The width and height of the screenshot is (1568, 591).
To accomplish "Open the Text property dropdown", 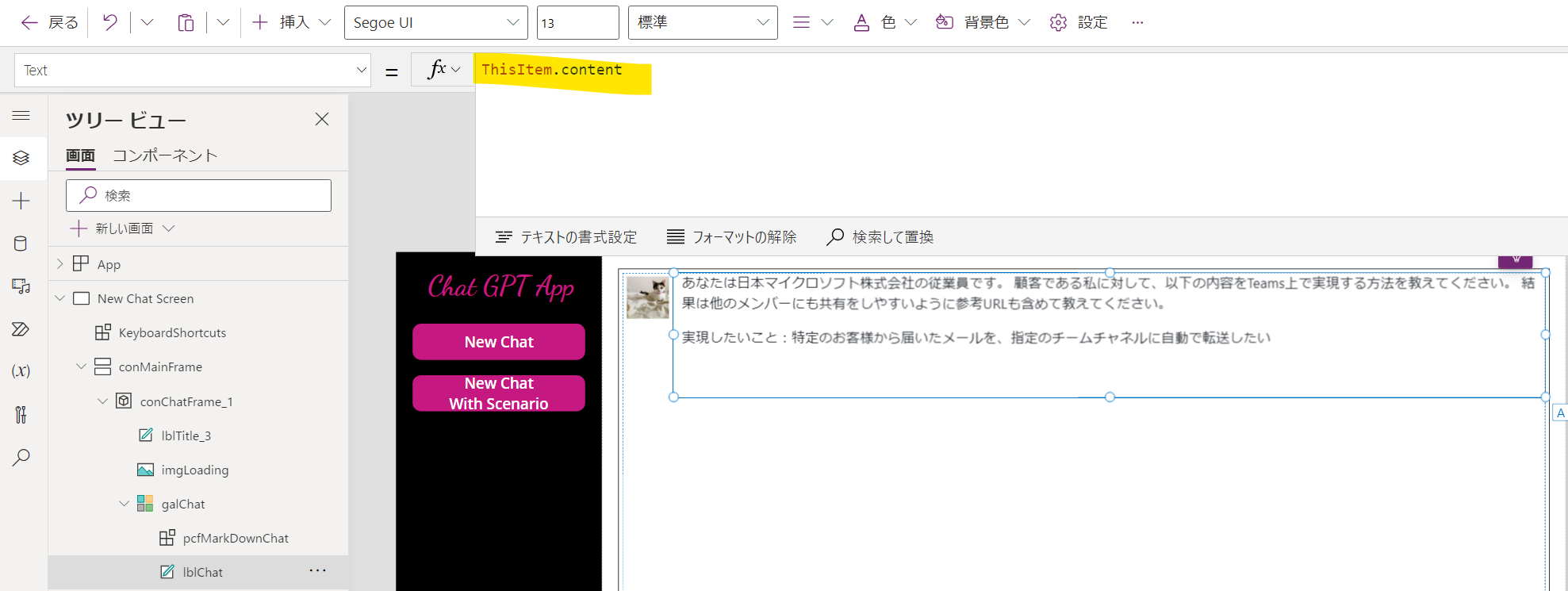I will point(193,70).
